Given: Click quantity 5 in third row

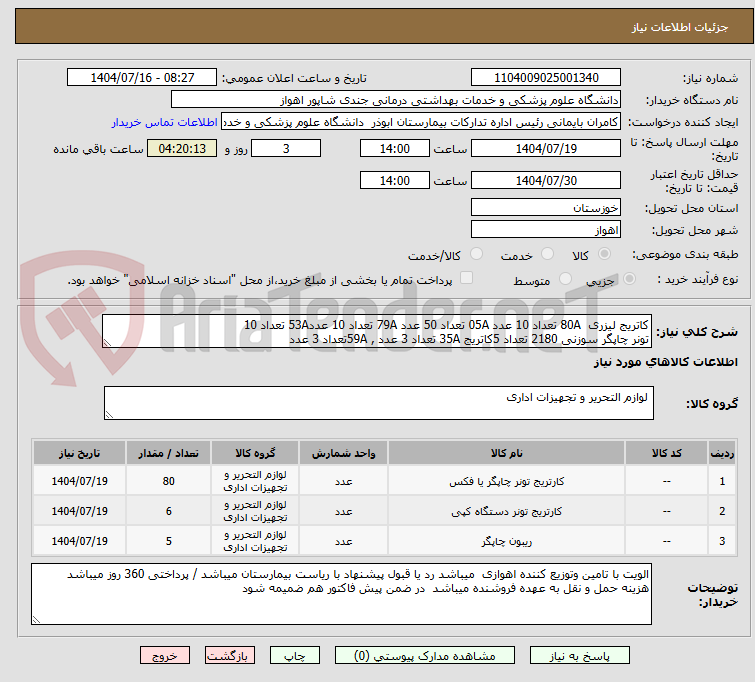Looking at the screenshot, I should [169, 541].
